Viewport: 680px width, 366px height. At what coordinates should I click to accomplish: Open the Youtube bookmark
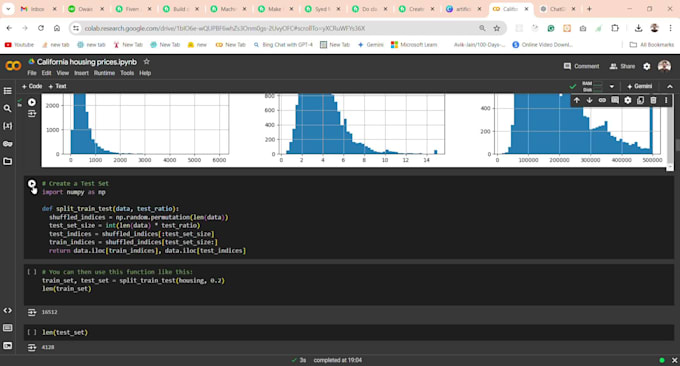19,45
